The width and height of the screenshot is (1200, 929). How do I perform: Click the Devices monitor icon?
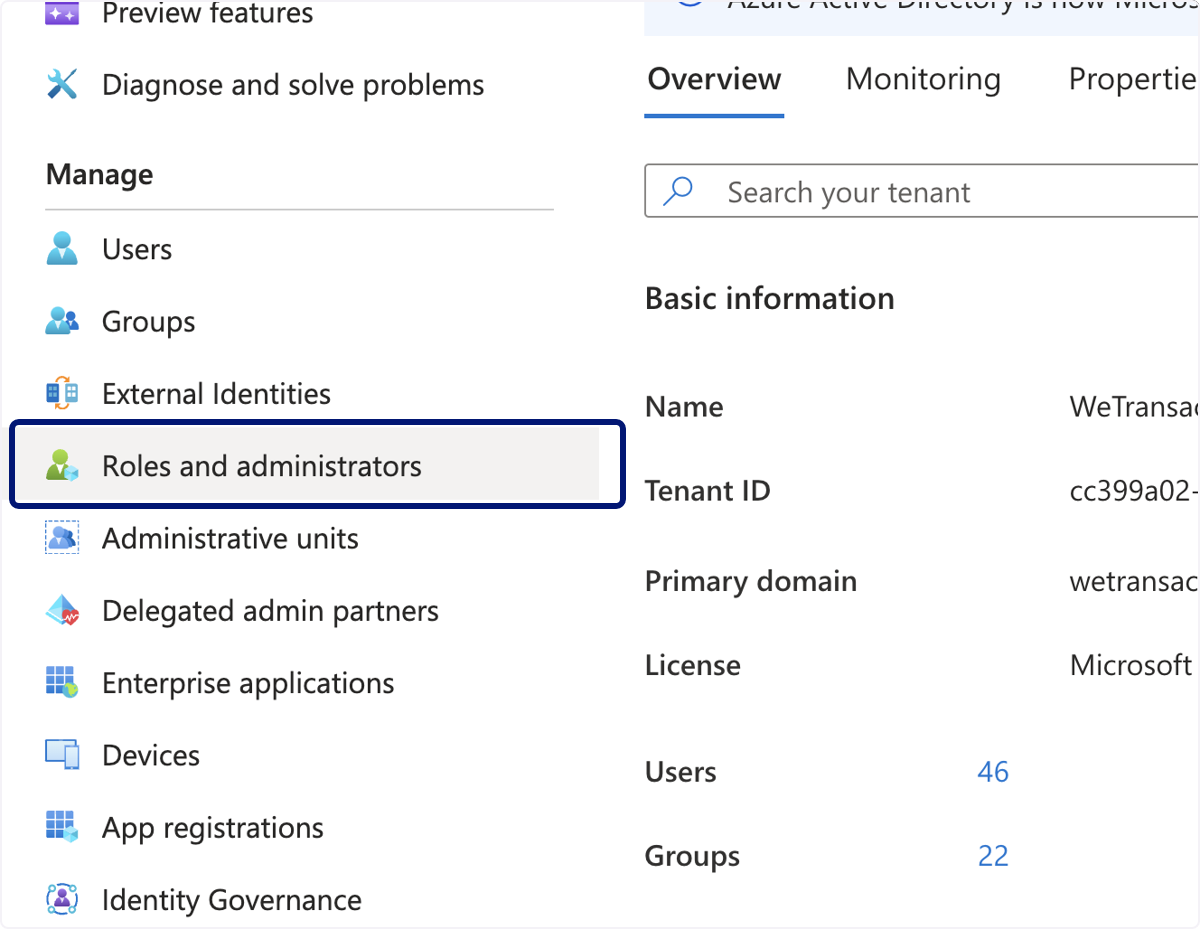click(62, 755)
